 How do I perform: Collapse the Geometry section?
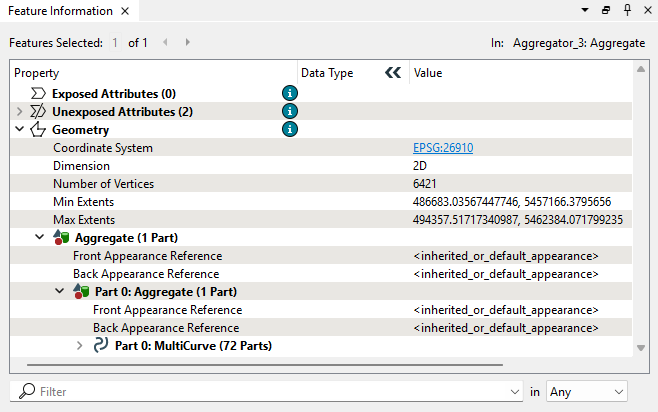coord(19,130)
